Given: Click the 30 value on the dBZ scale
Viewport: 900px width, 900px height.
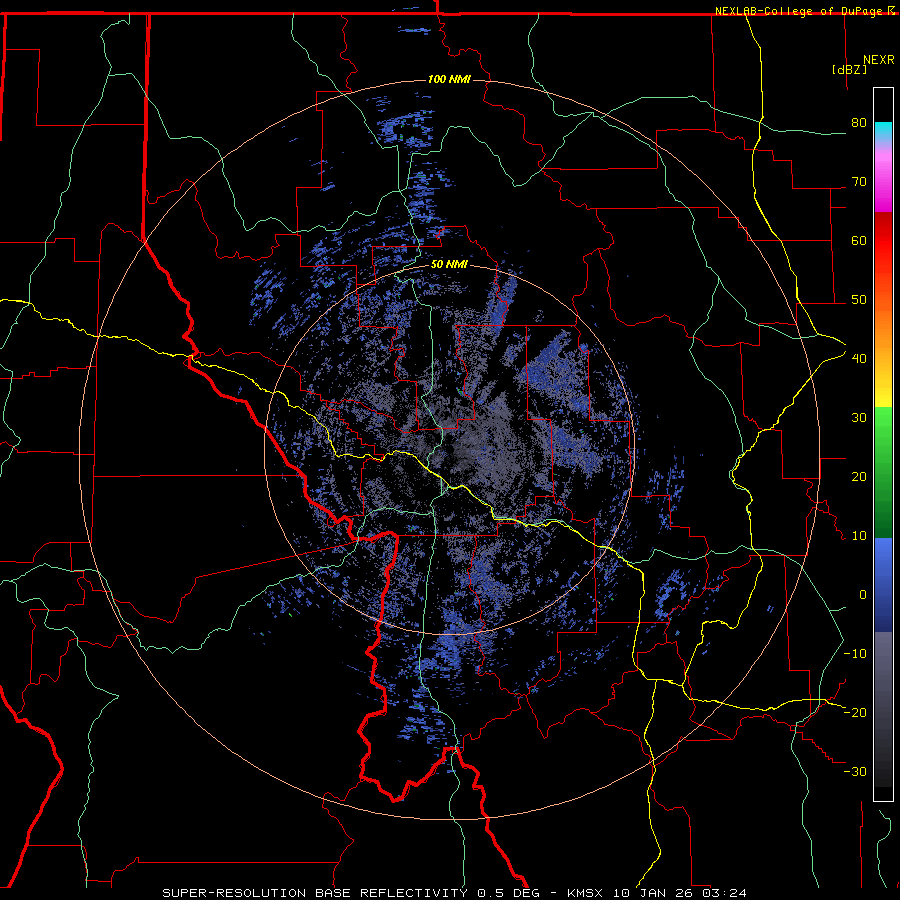Looking at the screenshot, I should click(x=859, y=418).
